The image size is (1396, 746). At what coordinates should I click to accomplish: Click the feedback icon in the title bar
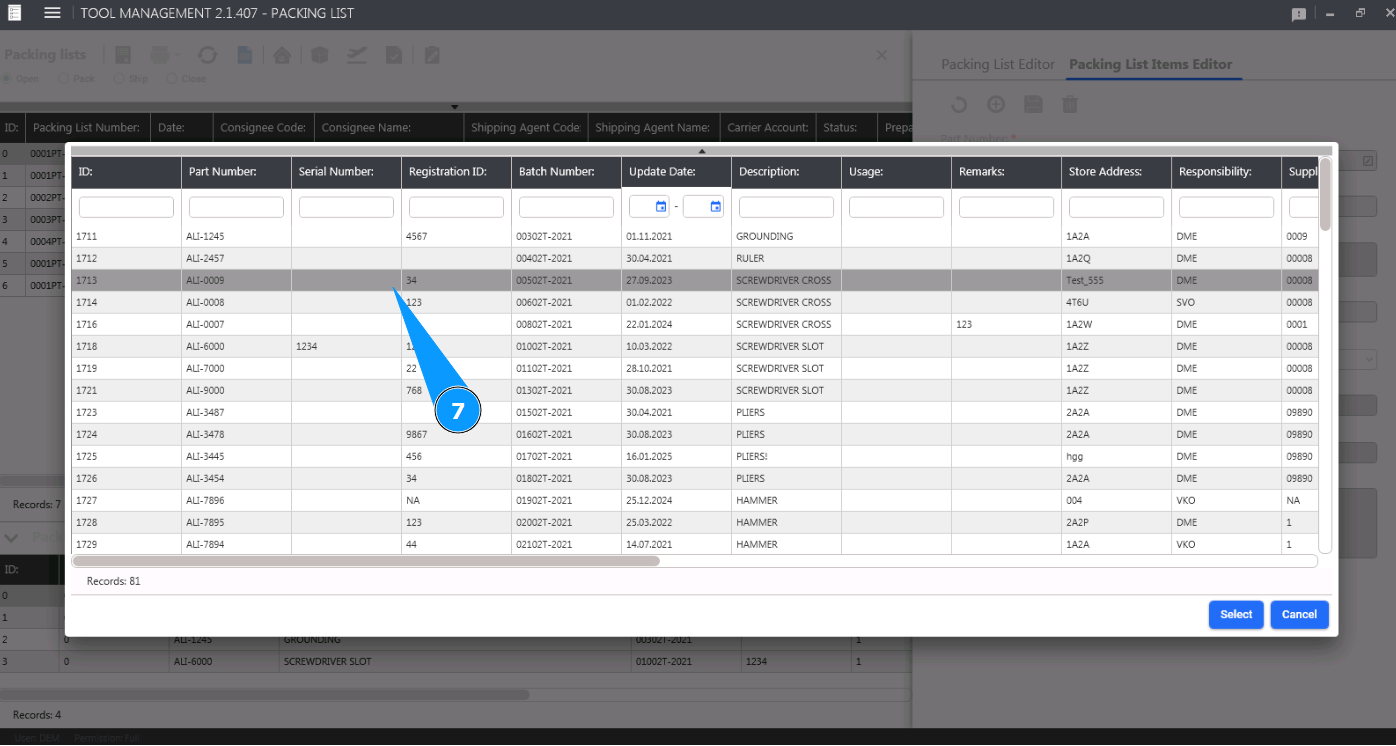1299,14
